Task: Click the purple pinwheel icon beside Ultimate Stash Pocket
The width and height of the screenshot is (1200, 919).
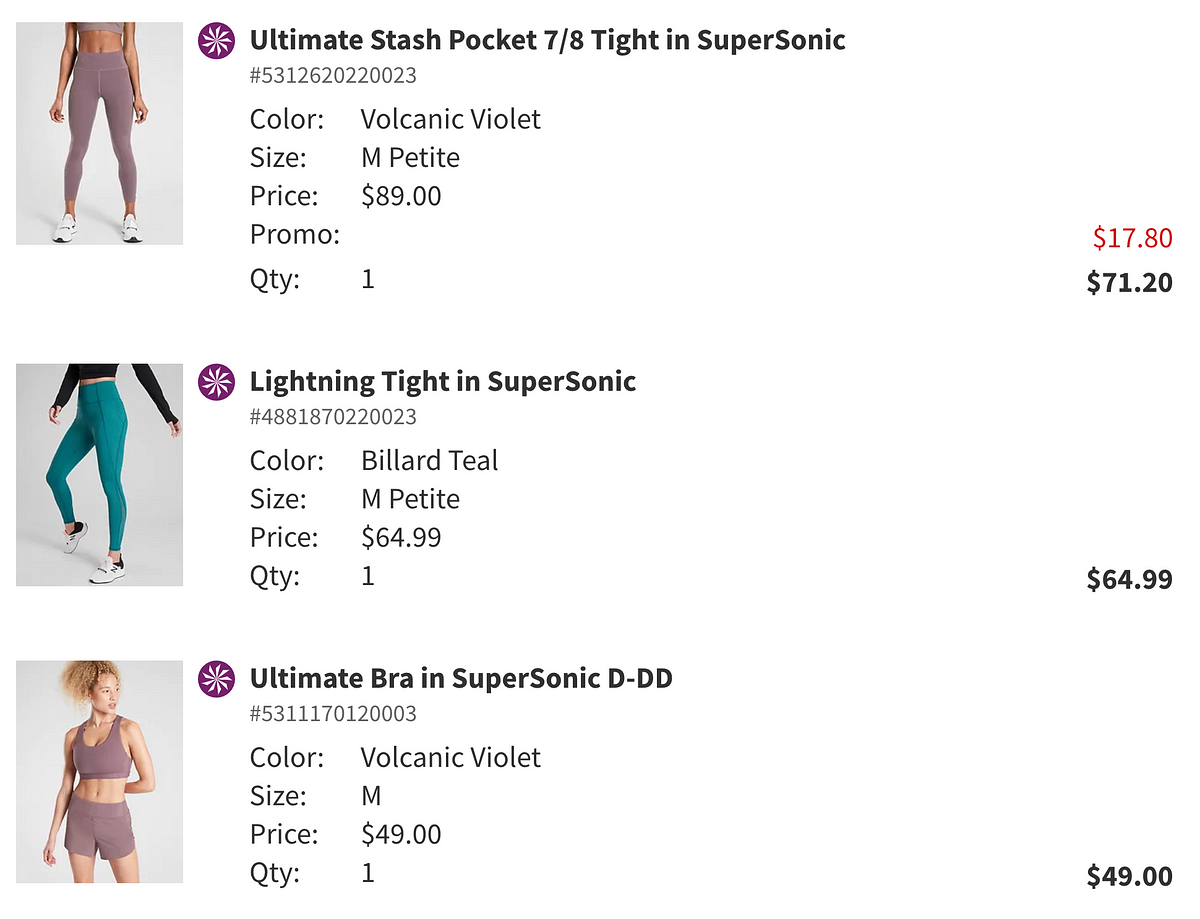Action: tap(216, 40)
